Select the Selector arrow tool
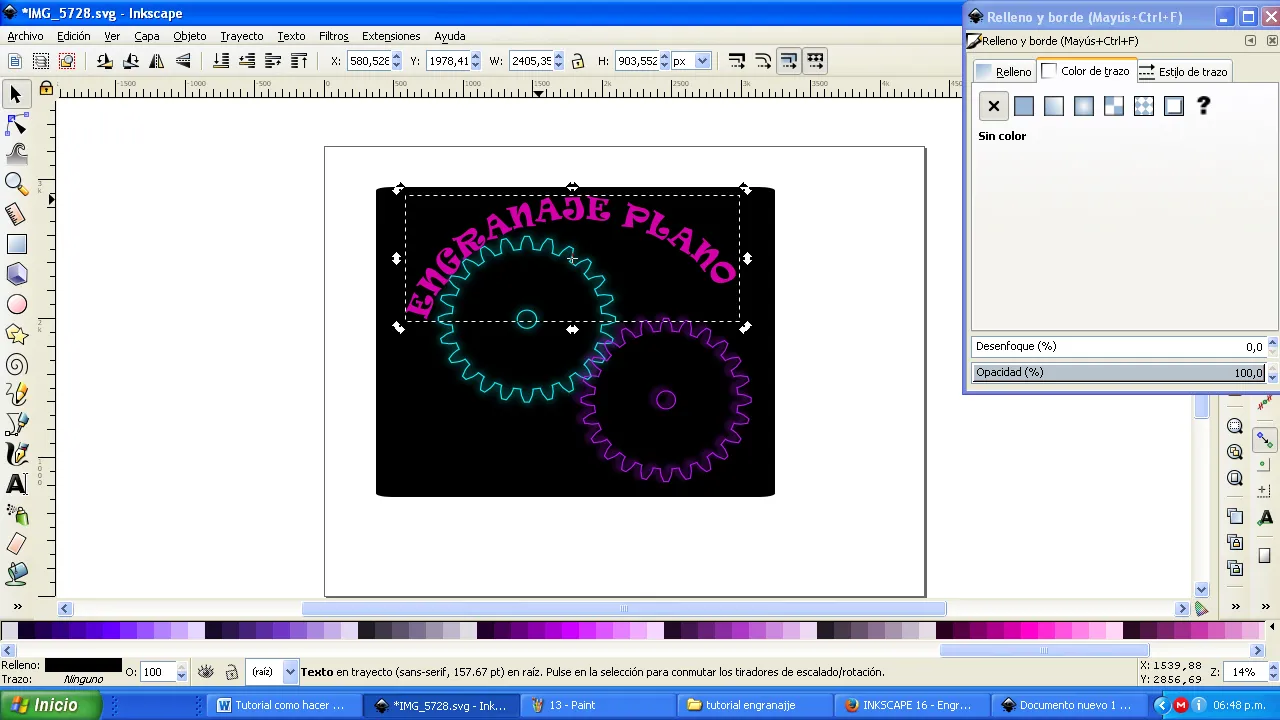Screen dimensions: 1280x720 pyautogui.click(x=16, y=94)
